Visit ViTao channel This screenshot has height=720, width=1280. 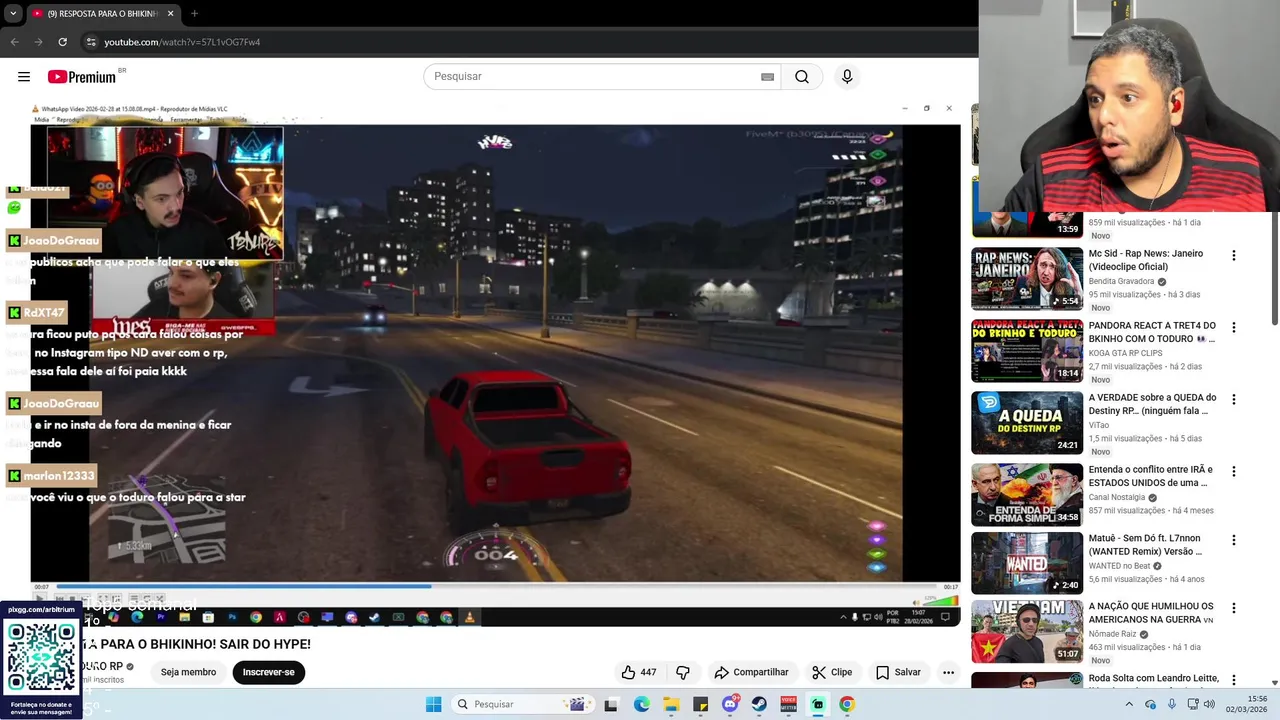tap(1099, 425)
